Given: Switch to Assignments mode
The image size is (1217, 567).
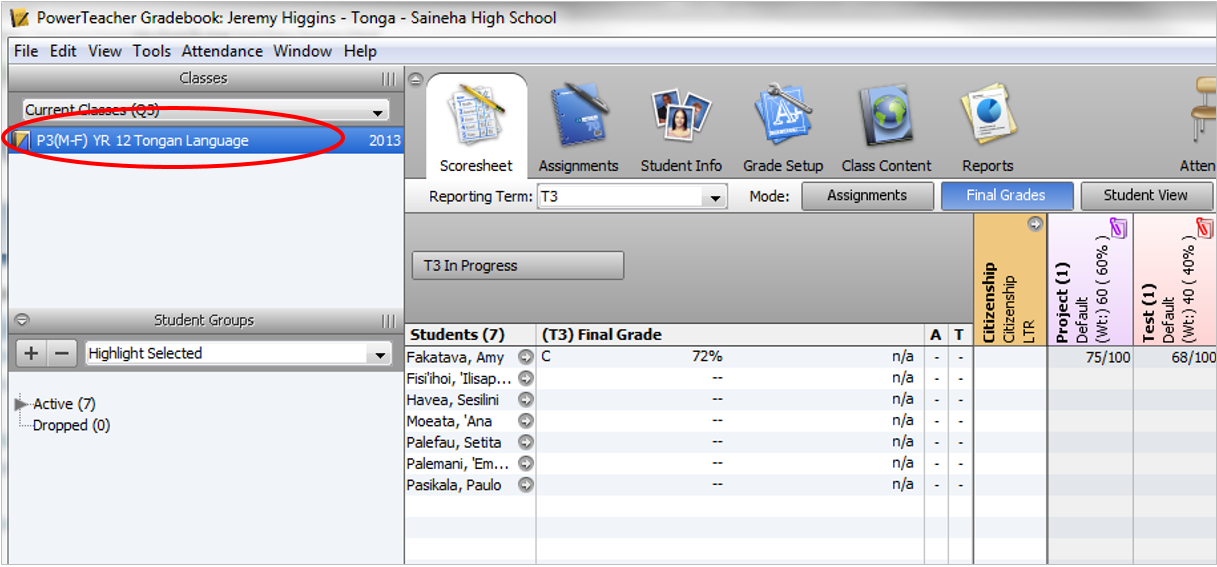Looking at the screenshot, I should click(x=867, y=196).
